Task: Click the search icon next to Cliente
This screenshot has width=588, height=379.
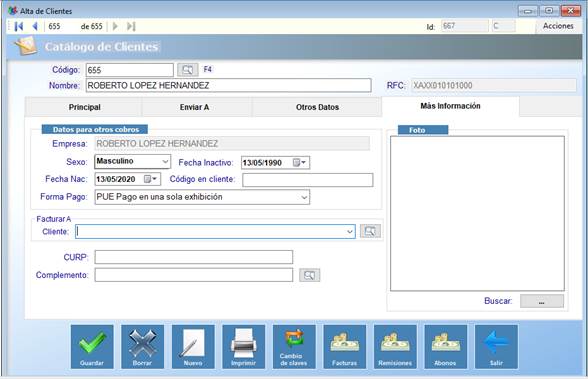Action: point(370,231)
